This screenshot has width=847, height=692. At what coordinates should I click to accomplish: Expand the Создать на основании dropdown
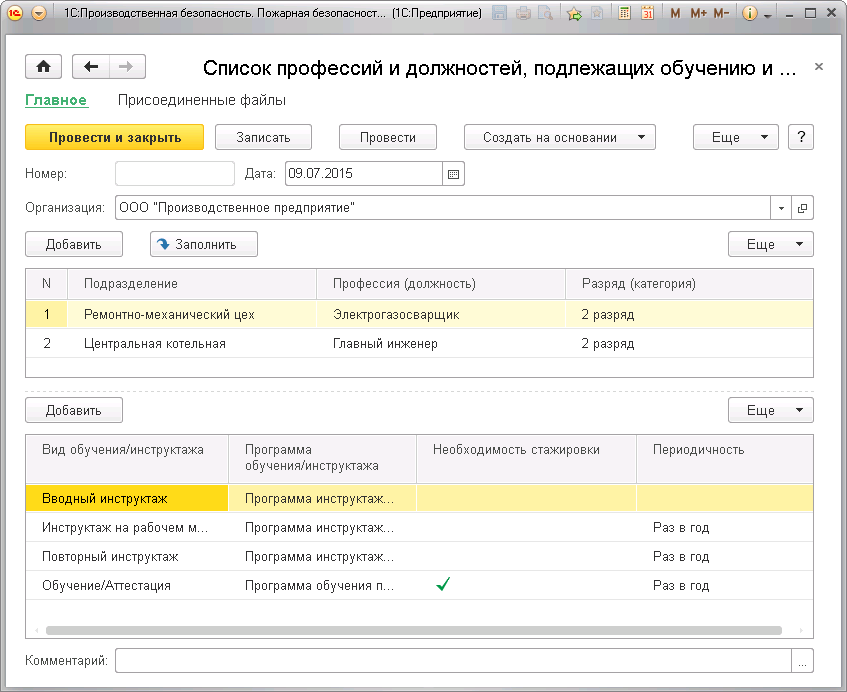coord(560,137)
